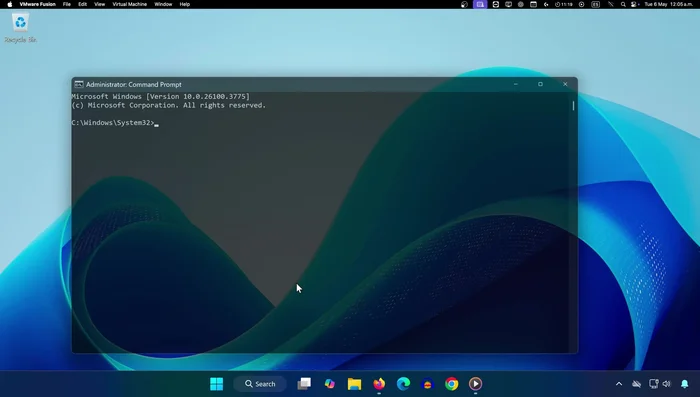This screenshot has width=700, height=397.
Task: Click the Microsoft Windows version text line
Action: coord(160,96)
